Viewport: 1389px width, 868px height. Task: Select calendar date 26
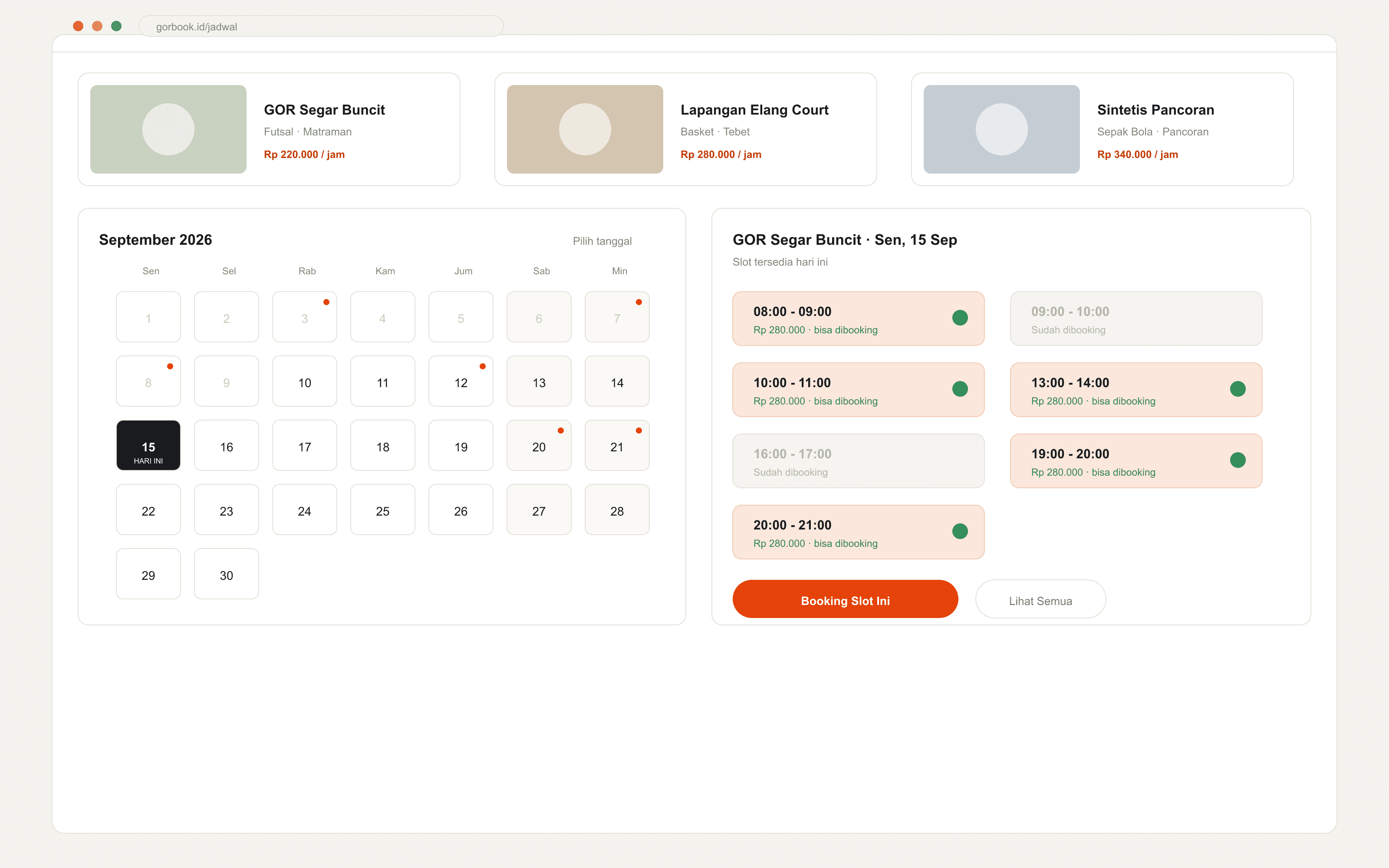click(461, 510)
